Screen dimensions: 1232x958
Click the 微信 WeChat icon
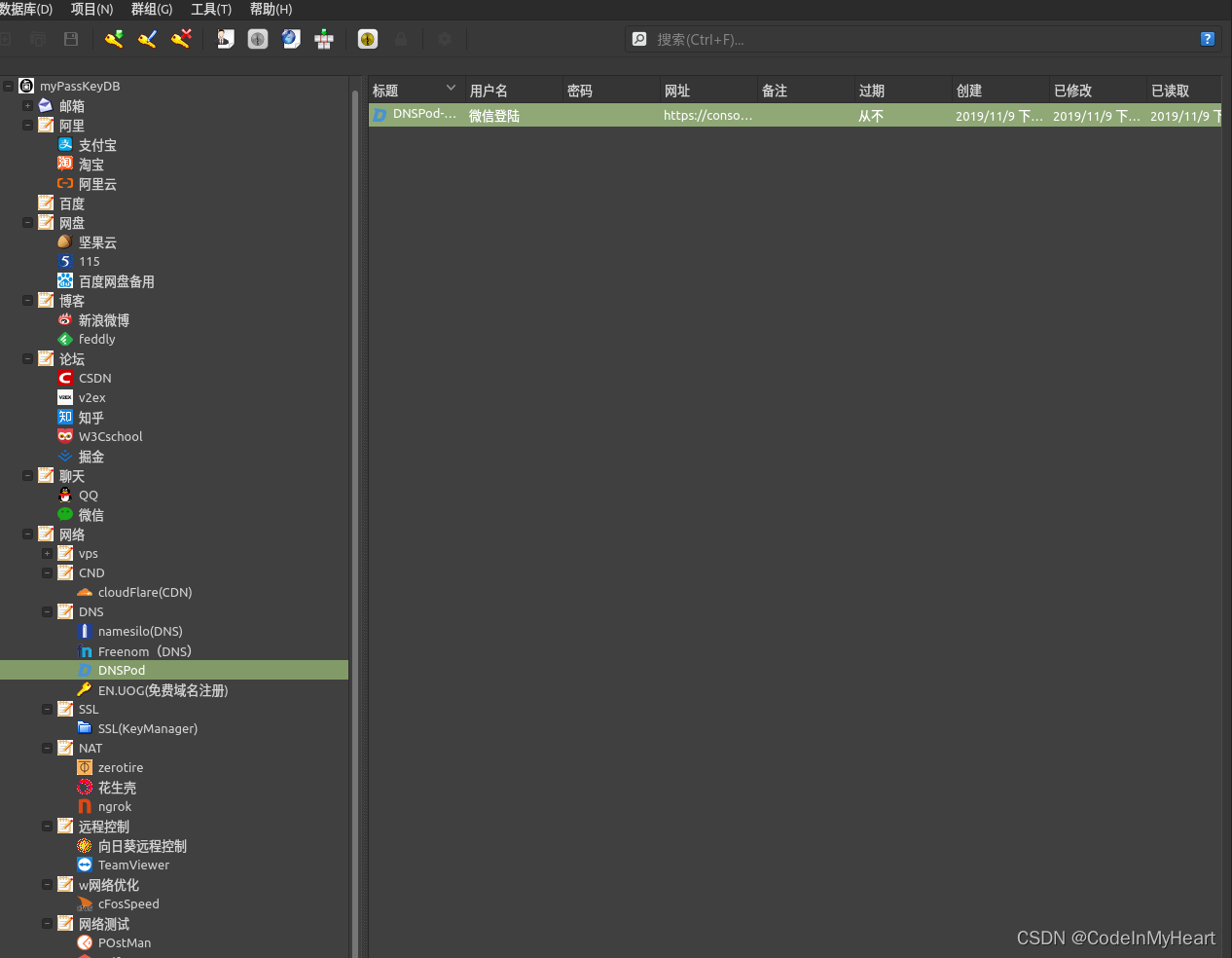pos(65,514)
